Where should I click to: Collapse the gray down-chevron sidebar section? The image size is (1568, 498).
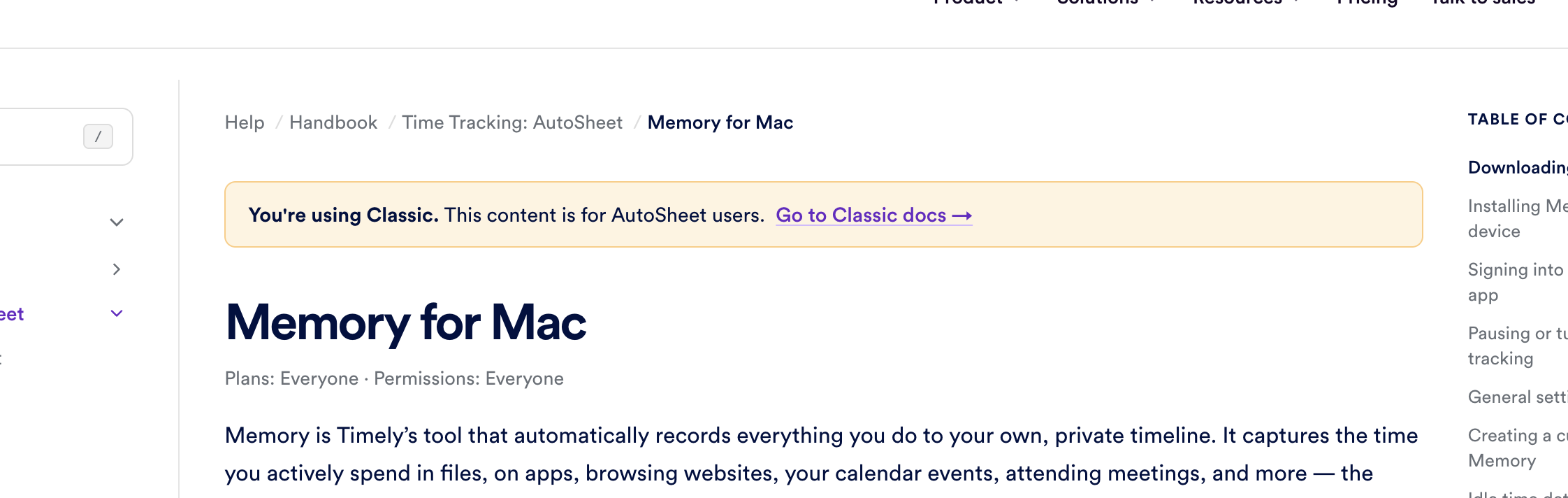click(x=117, y=222)
